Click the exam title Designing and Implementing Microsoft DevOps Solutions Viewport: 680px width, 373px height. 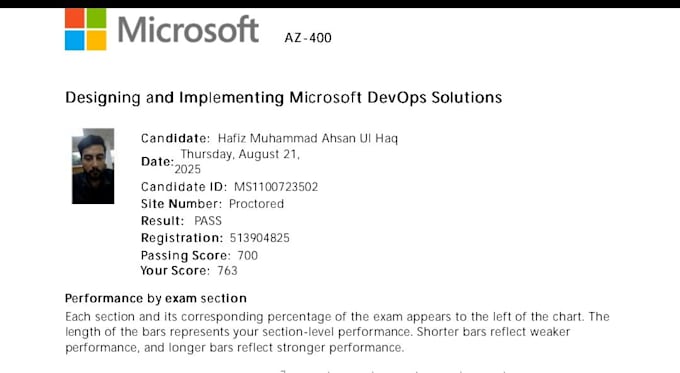[284, 98]
